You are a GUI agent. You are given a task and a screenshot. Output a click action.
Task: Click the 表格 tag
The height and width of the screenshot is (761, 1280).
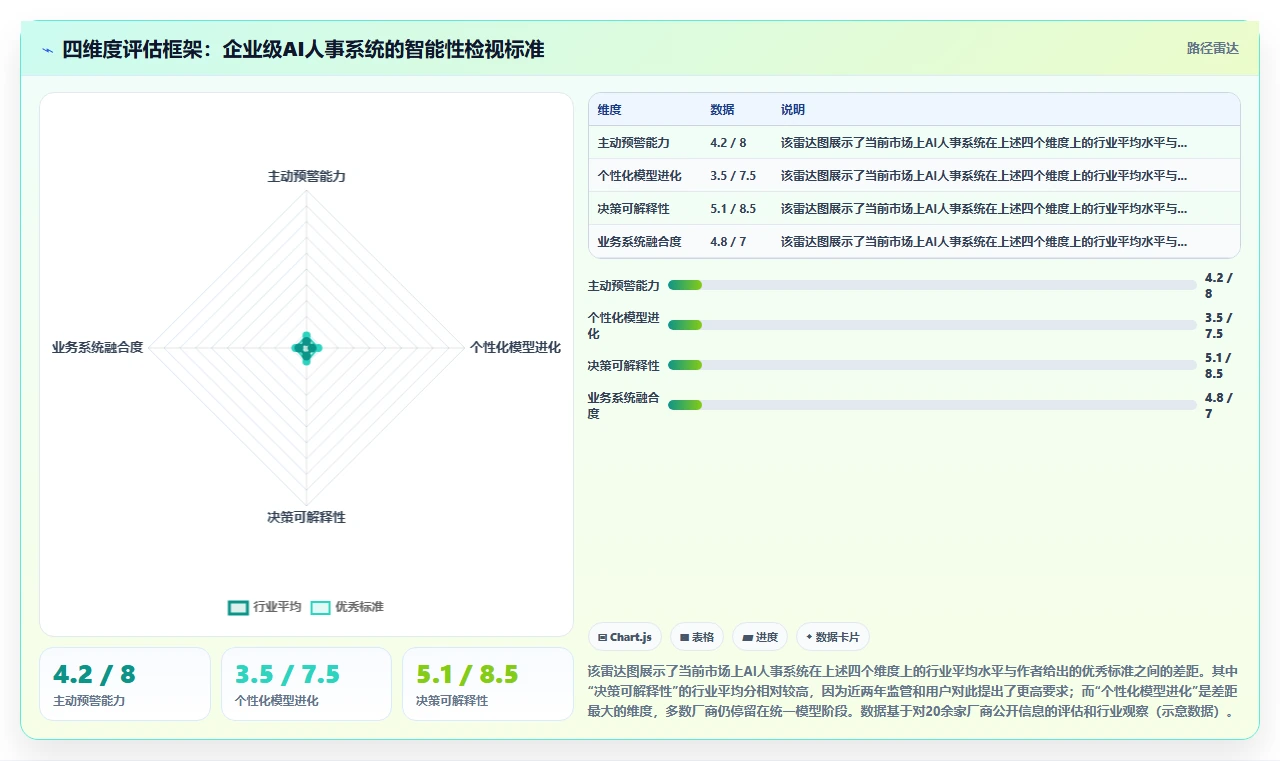coord(697,637)
